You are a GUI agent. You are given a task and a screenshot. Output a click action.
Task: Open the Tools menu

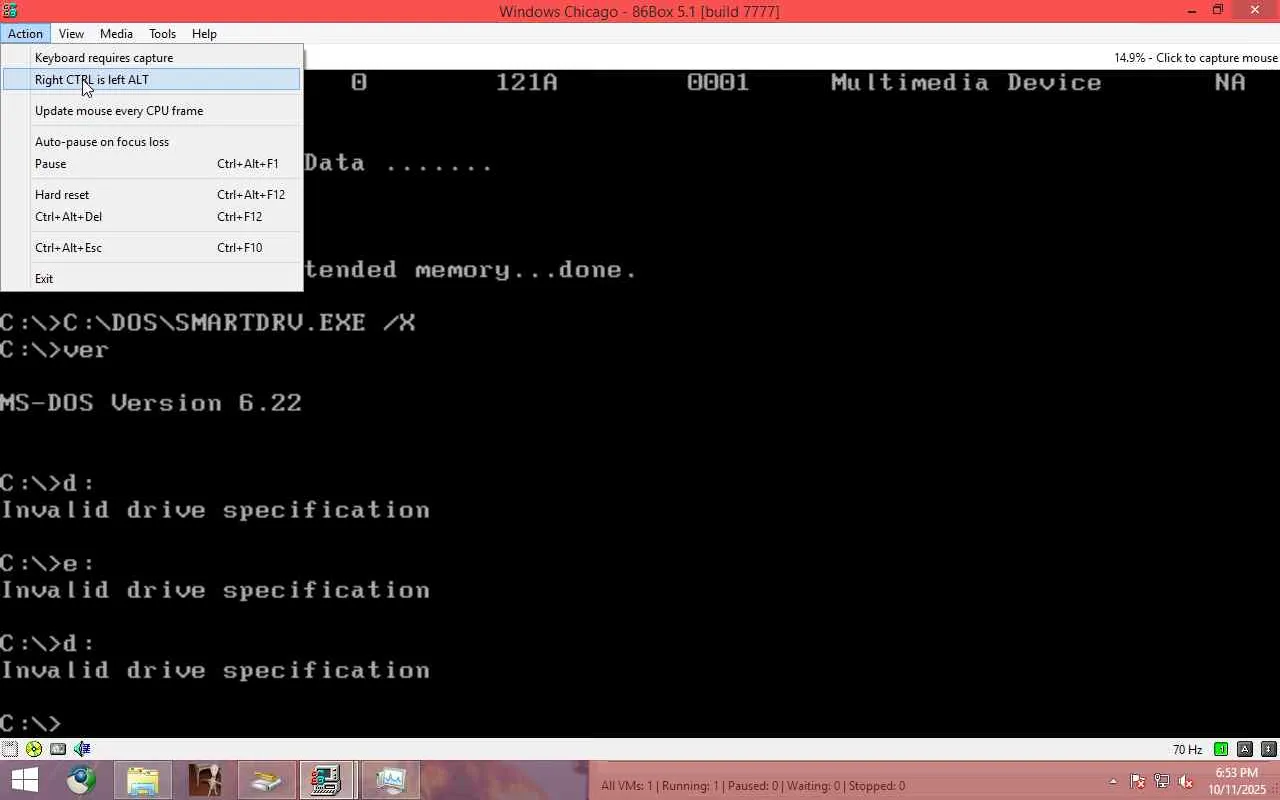[x=162, y=34]
